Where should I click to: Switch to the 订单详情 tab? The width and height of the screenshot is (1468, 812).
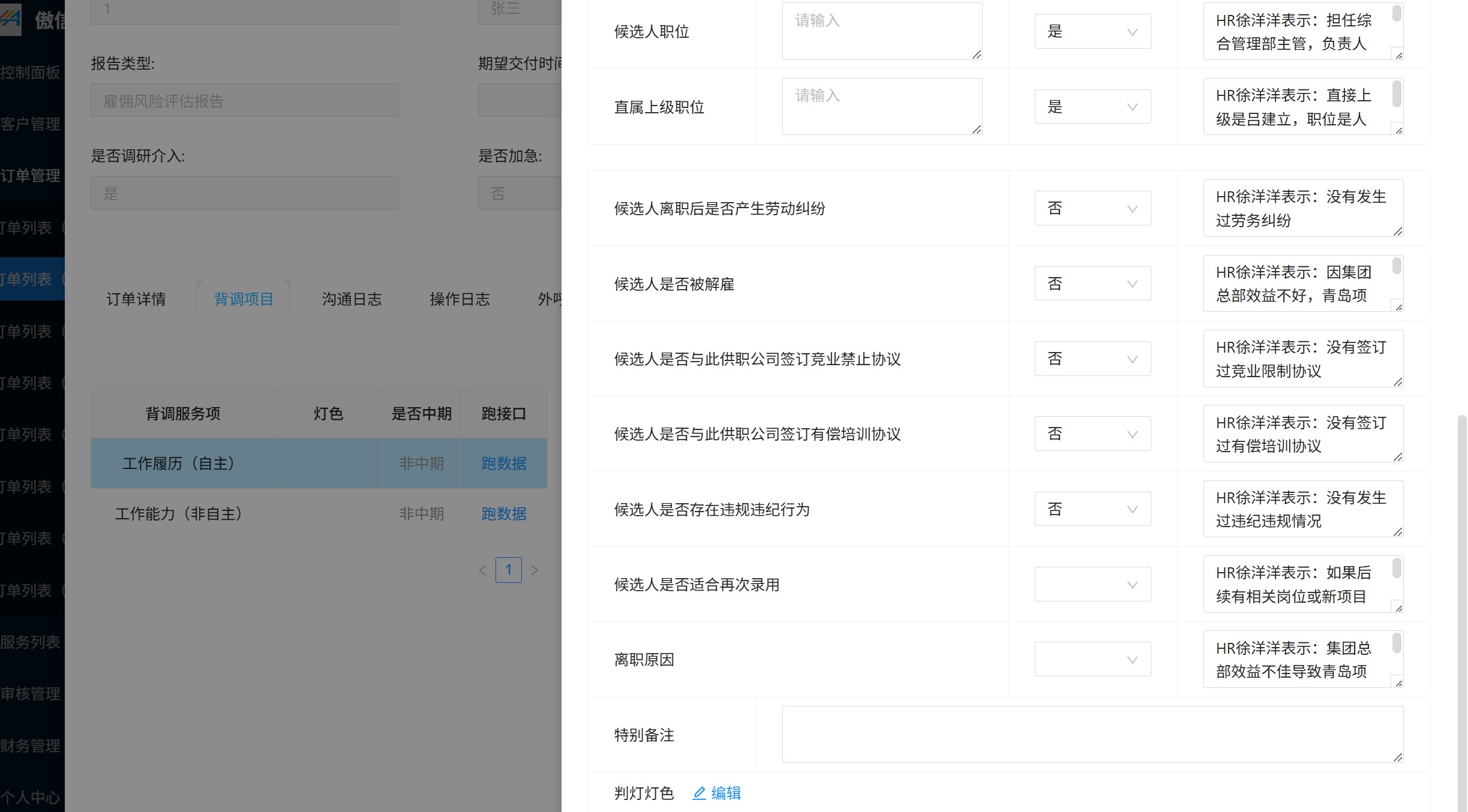136,299
